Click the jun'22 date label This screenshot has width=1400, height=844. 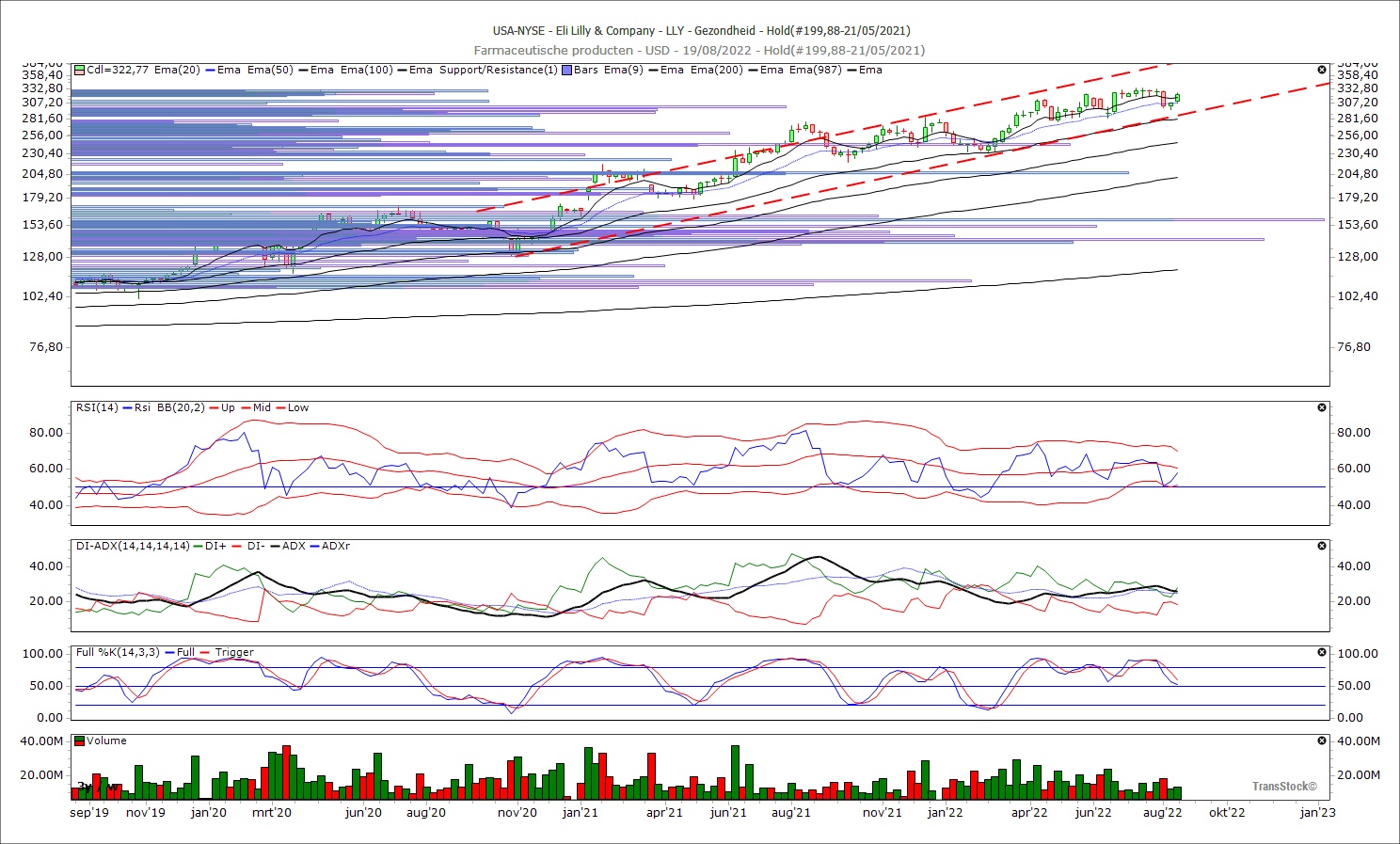point(1093,812)
